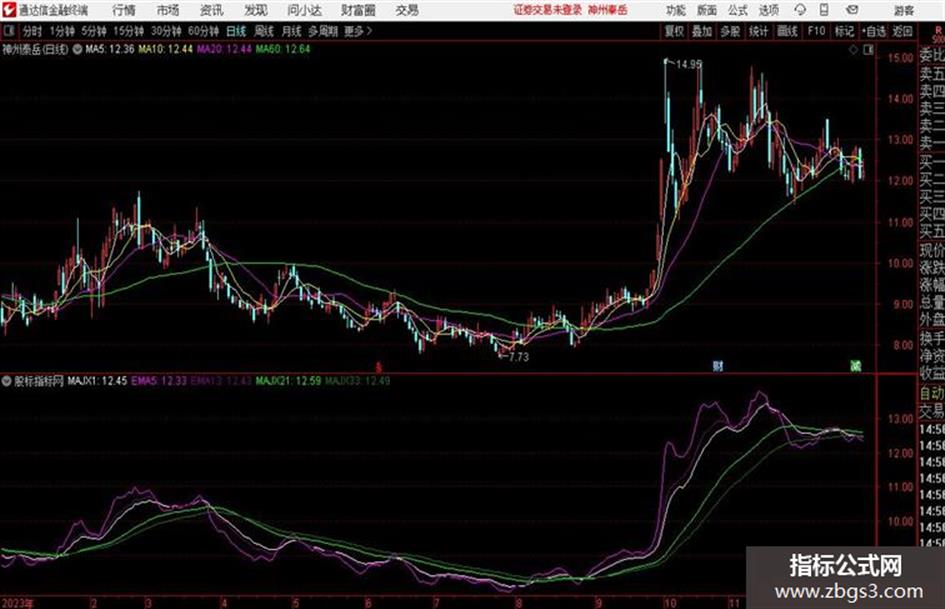Image resolution: width=945 pixels, height=609 pixels.
Task: Click the 多股 toolbar button
Action: [x=730, y=31]
